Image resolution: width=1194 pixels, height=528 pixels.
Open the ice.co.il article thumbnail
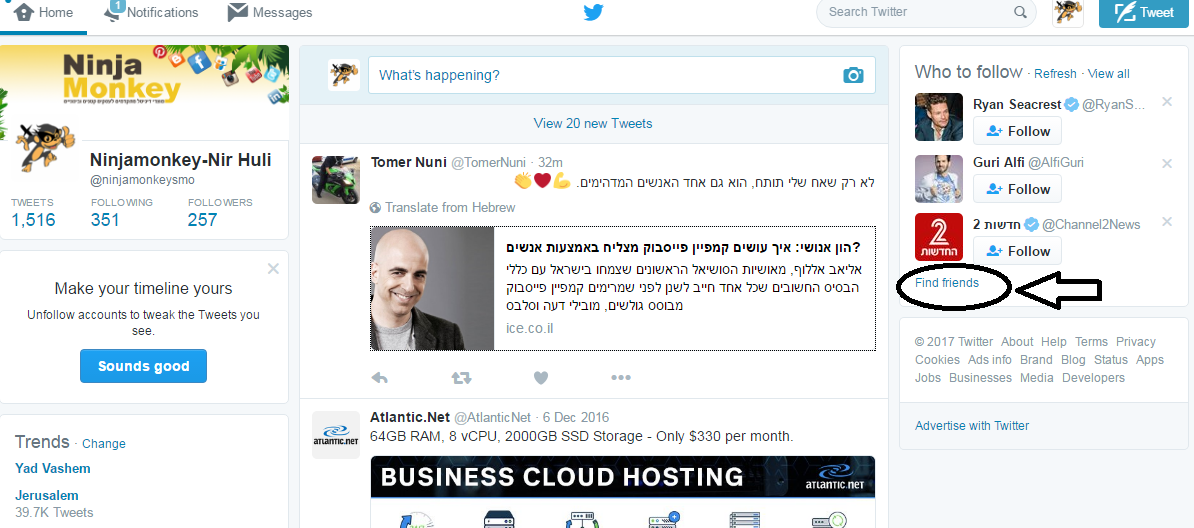tap(432, 289)
